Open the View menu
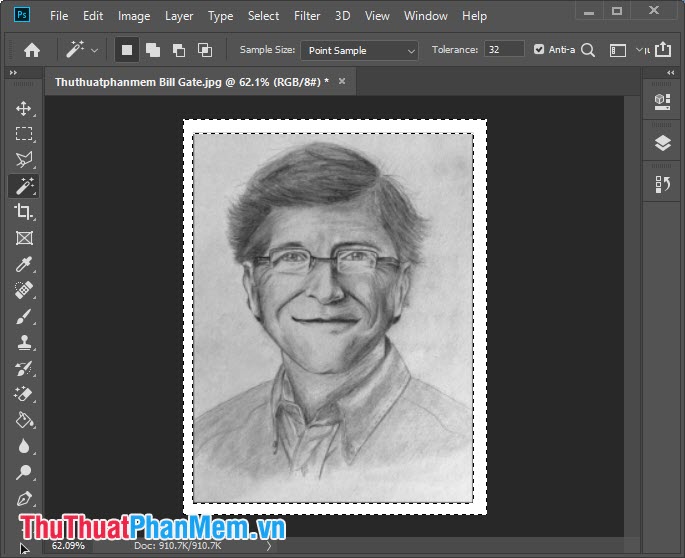This screenshot has width=685, height=558. 377,16
